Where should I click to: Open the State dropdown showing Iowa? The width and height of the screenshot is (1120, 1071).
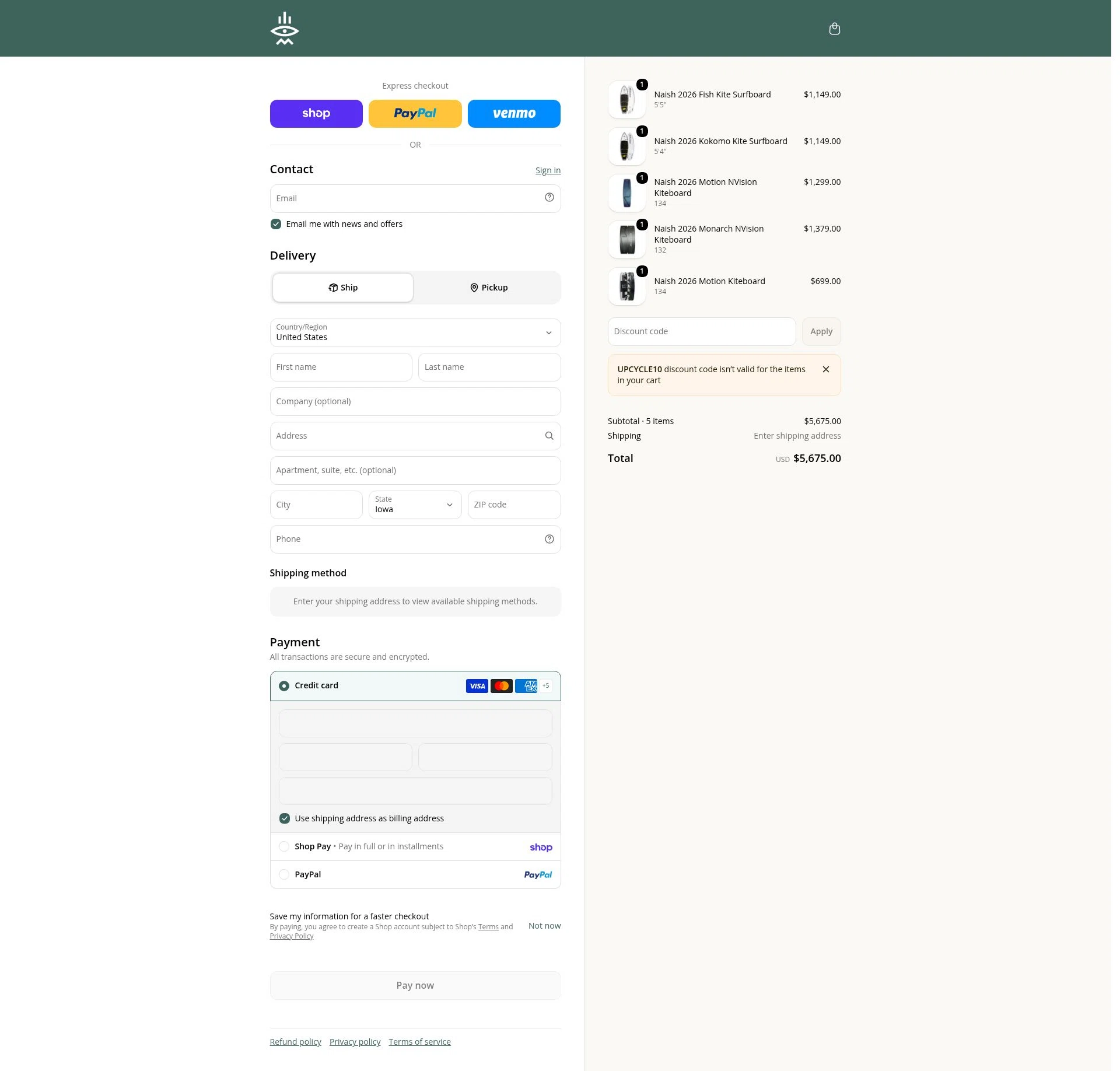coord(415,505)
